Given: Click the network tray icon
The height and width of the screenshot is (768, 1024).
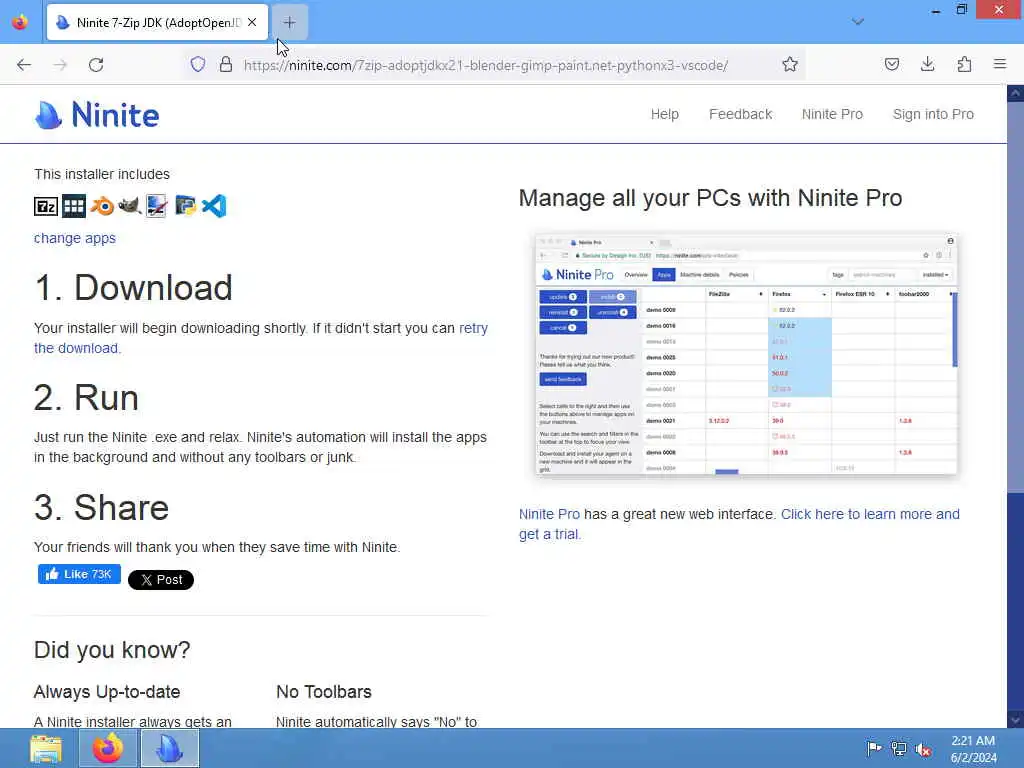Looking at the screenshot, I should [899, 749].
